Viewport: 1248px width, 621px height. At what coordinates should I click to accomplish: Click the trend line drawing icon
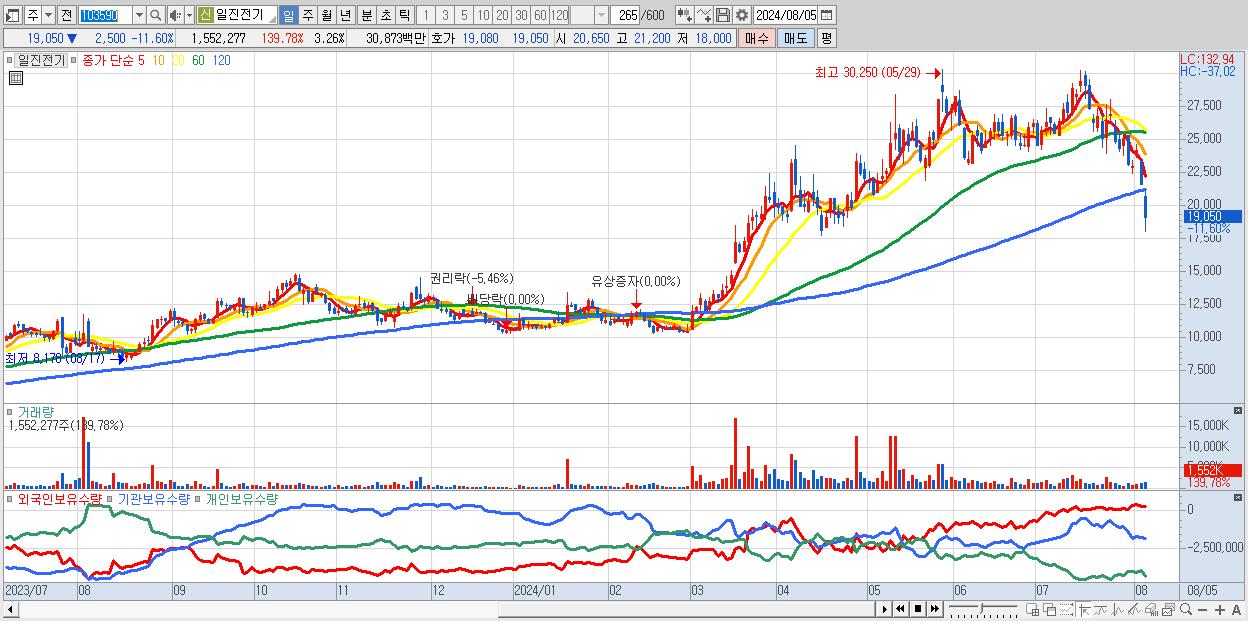[1100, 610]
